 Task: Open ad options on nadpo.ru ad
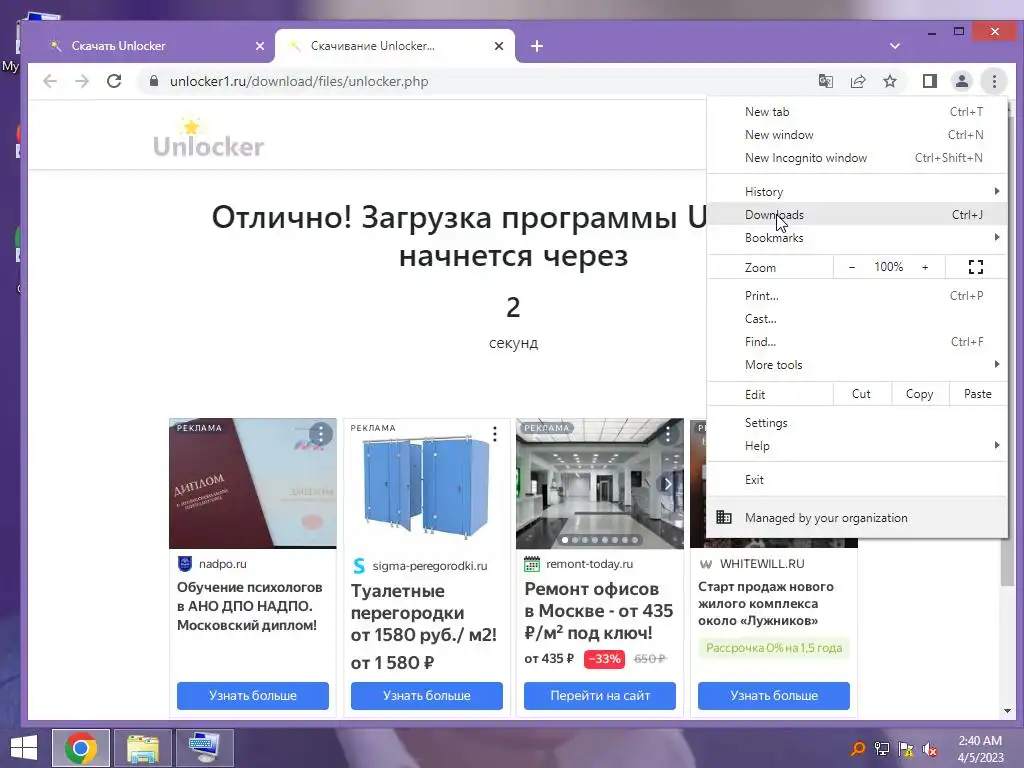321,434
